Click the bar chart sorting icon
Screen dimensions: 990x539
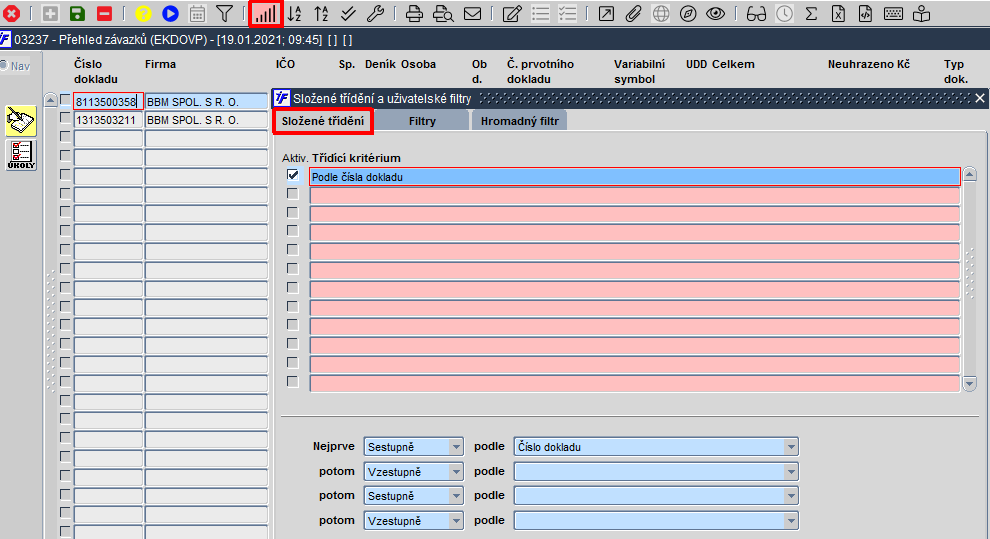266,13
